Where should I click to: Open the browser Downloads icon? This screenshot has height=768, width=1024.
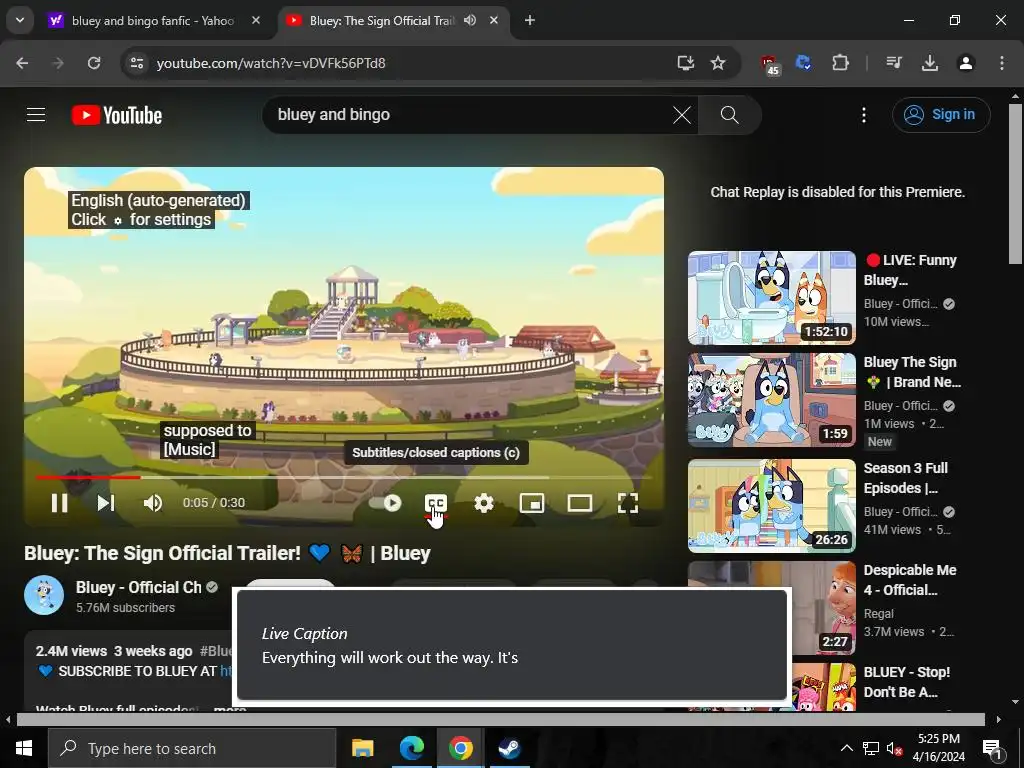930,63
